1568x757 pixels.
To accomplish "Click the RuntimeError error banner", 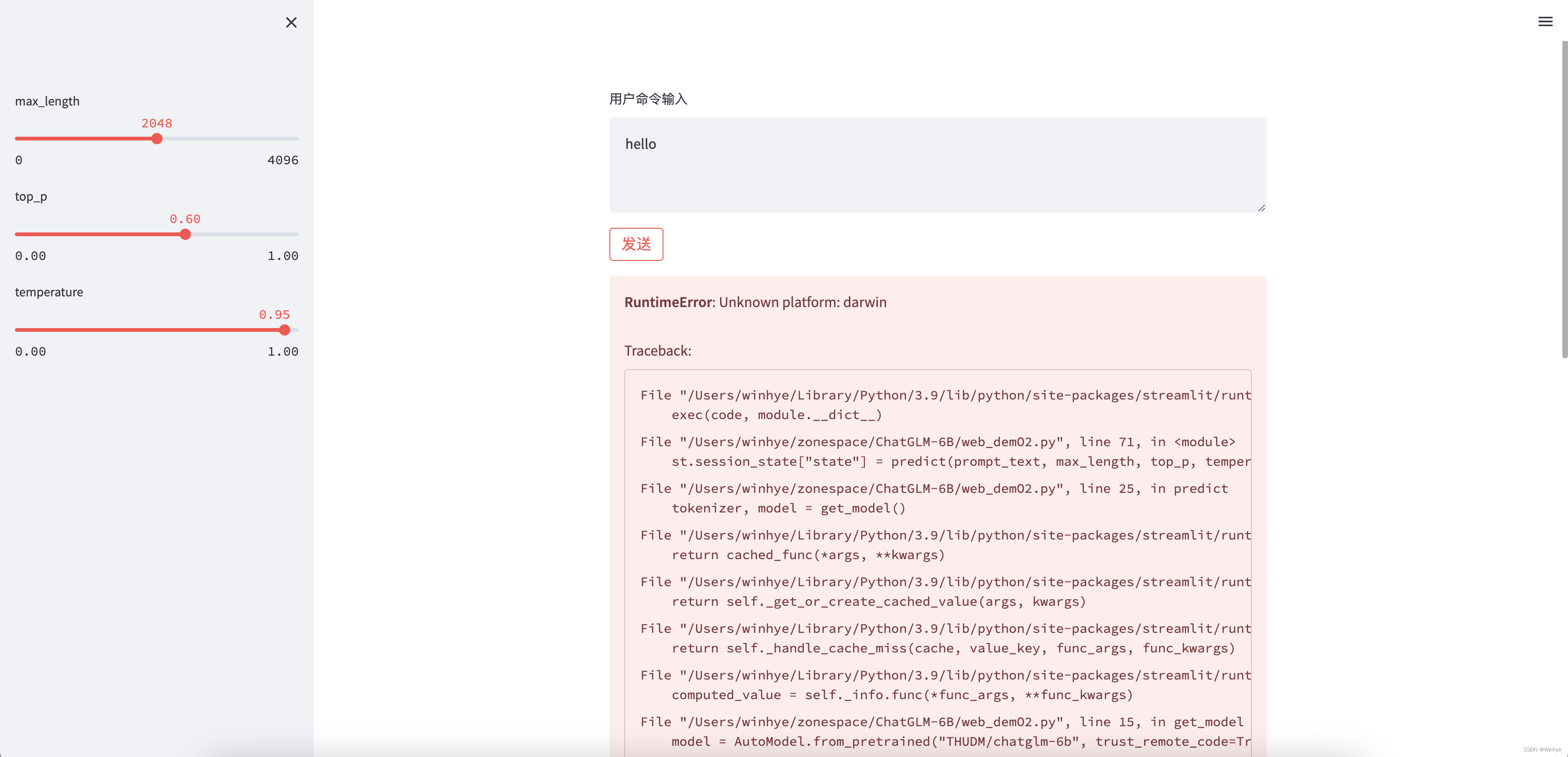I will click(755, 302).
